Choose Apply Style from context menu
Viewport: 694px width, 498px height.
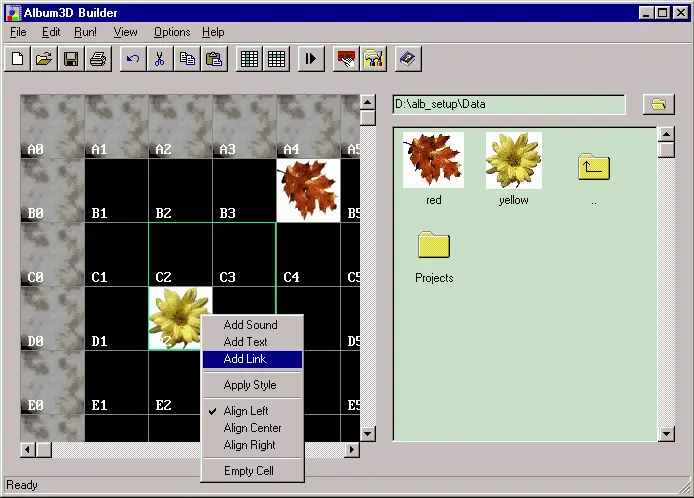coord(252,385)
